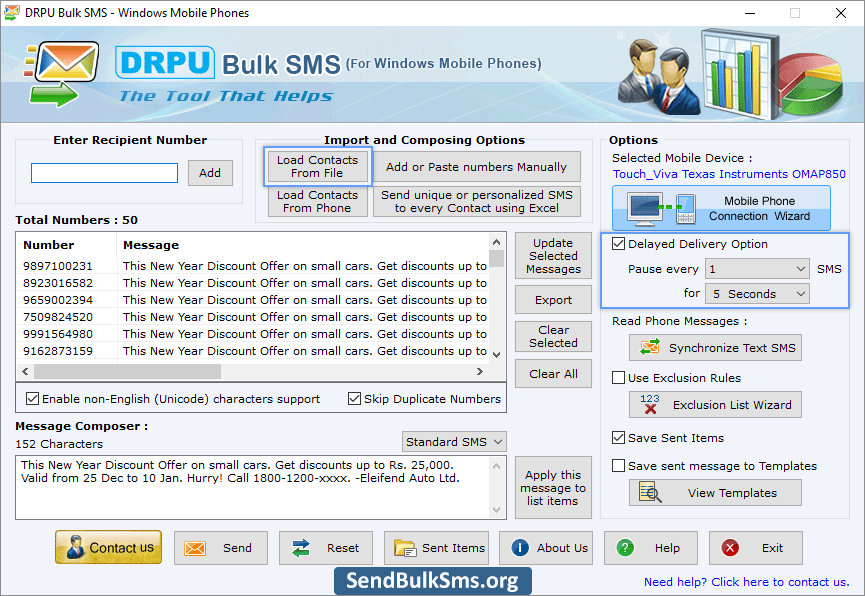The image size is (865, 596).
Task: Click the envelope icon on Send button
Action: click(x=195, y=548)
